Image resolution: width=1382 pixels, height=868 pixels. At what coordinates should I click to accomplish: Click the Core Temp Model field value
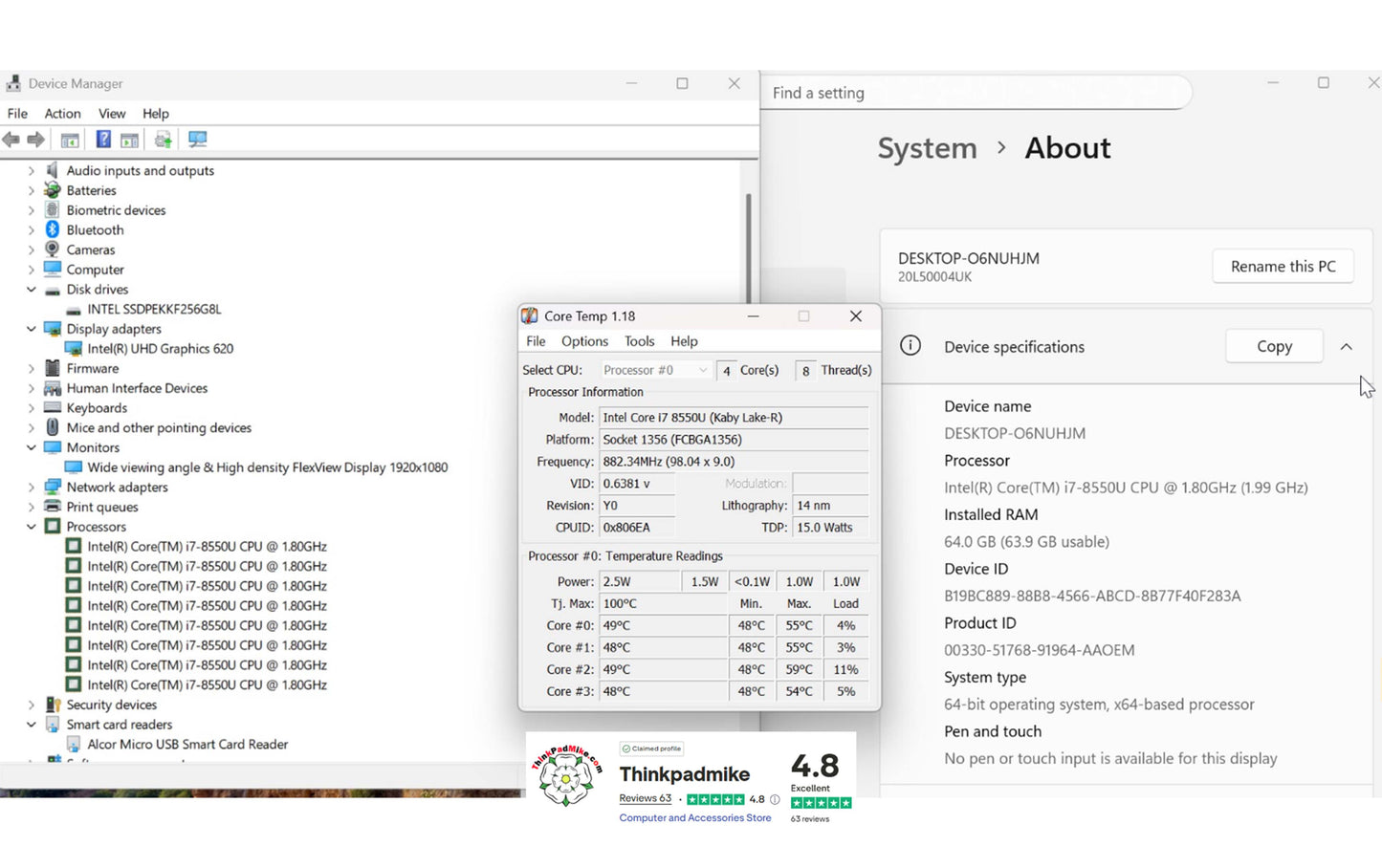coord(734,418)
